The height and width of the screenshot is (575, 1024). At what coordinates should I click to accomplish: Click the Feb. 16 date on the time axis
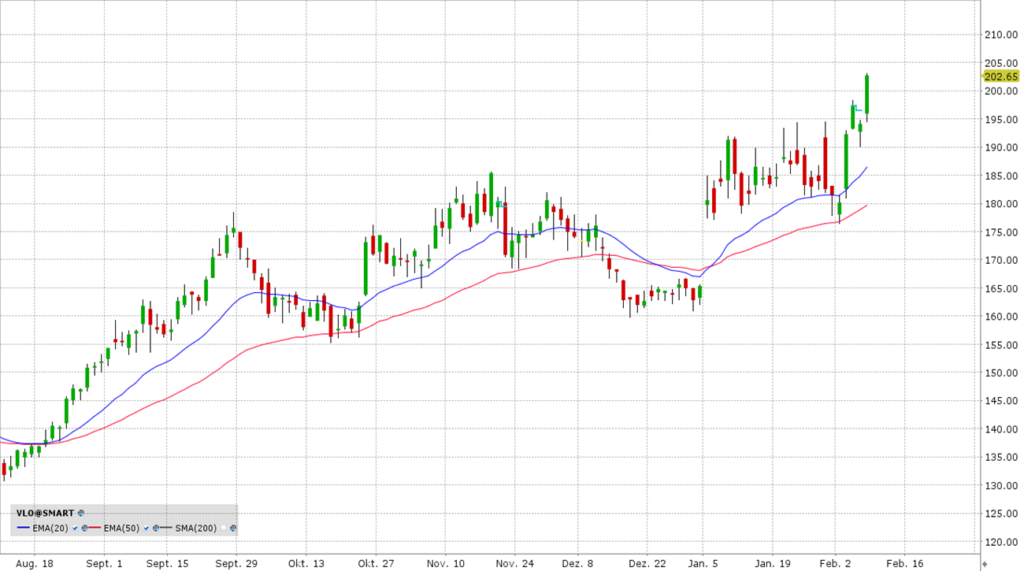click(905, 564)
